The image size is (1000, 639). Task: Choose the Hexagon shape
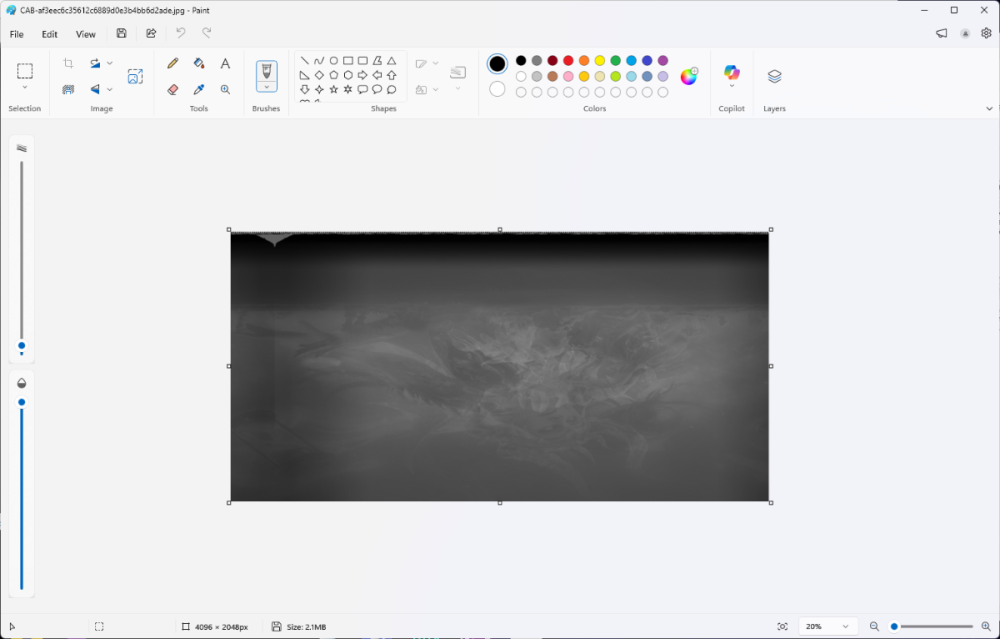(348, 75)
